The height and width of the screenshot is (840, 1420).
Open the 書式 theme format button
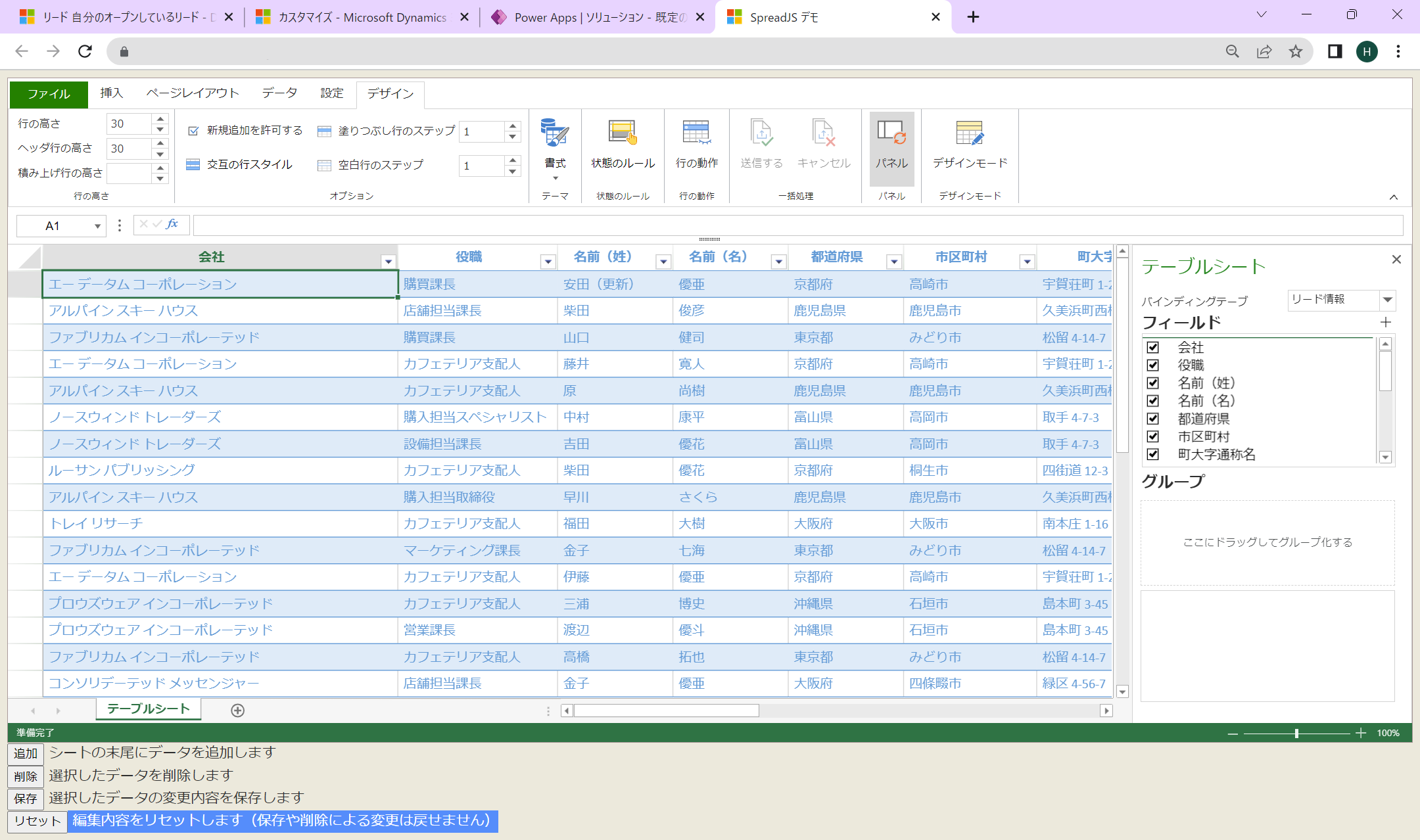pos(555,149)
